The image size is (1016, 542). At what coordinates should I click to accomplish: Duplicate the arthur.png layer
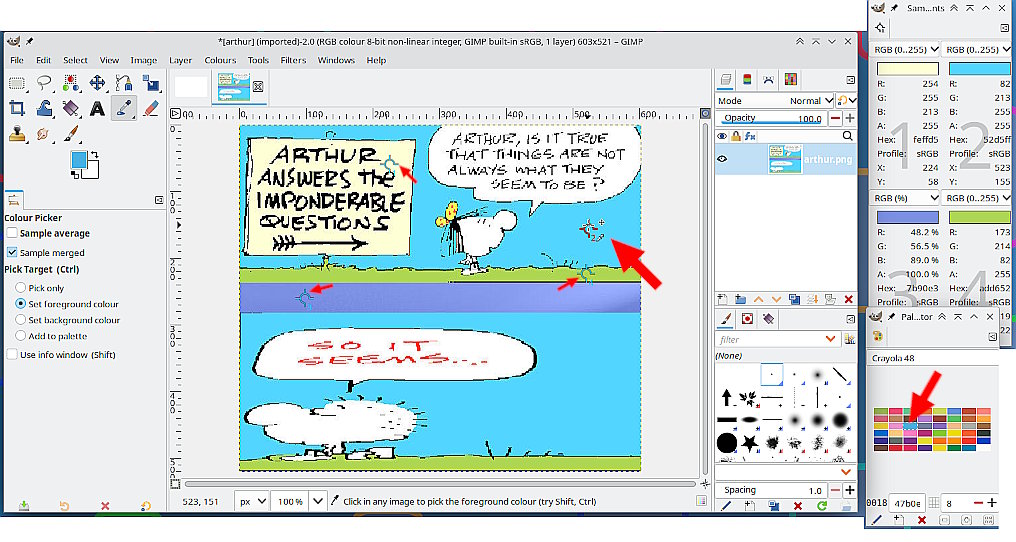[x=794, y=299]
